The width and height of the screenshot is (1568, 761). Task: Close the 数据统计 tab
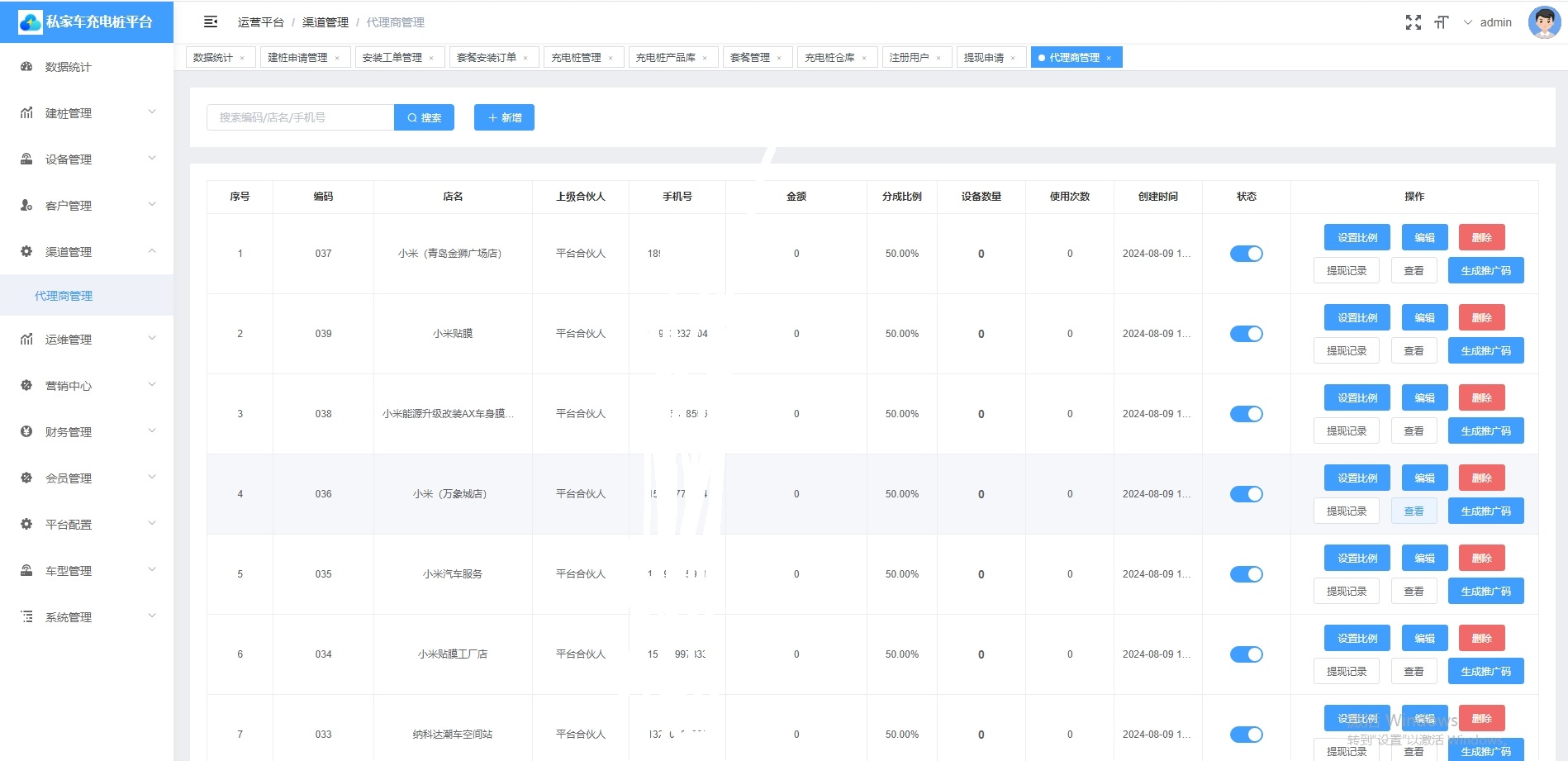(x=242, y=58)
